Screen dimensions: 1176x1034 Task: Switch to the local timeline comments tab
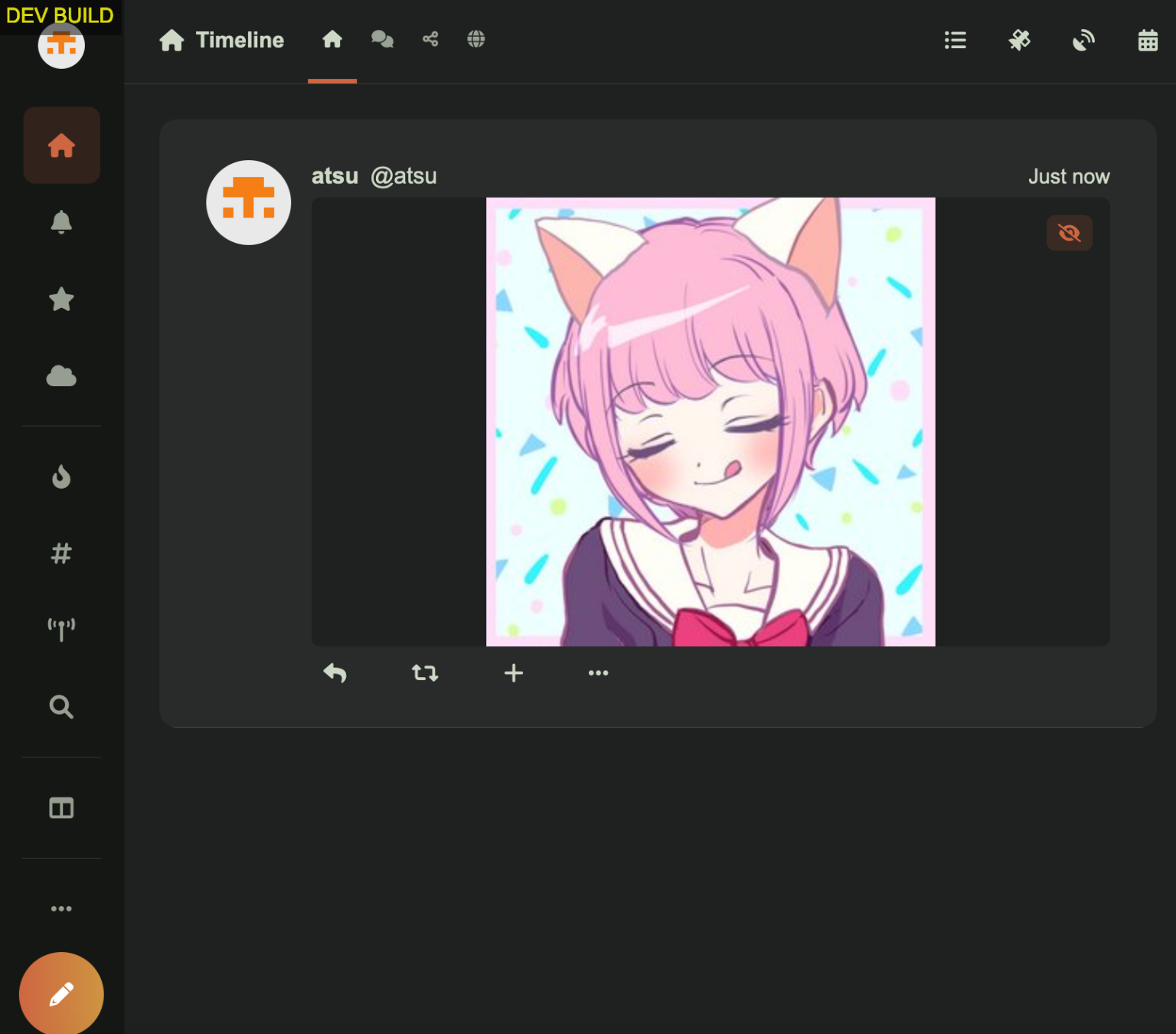(382, 39)
